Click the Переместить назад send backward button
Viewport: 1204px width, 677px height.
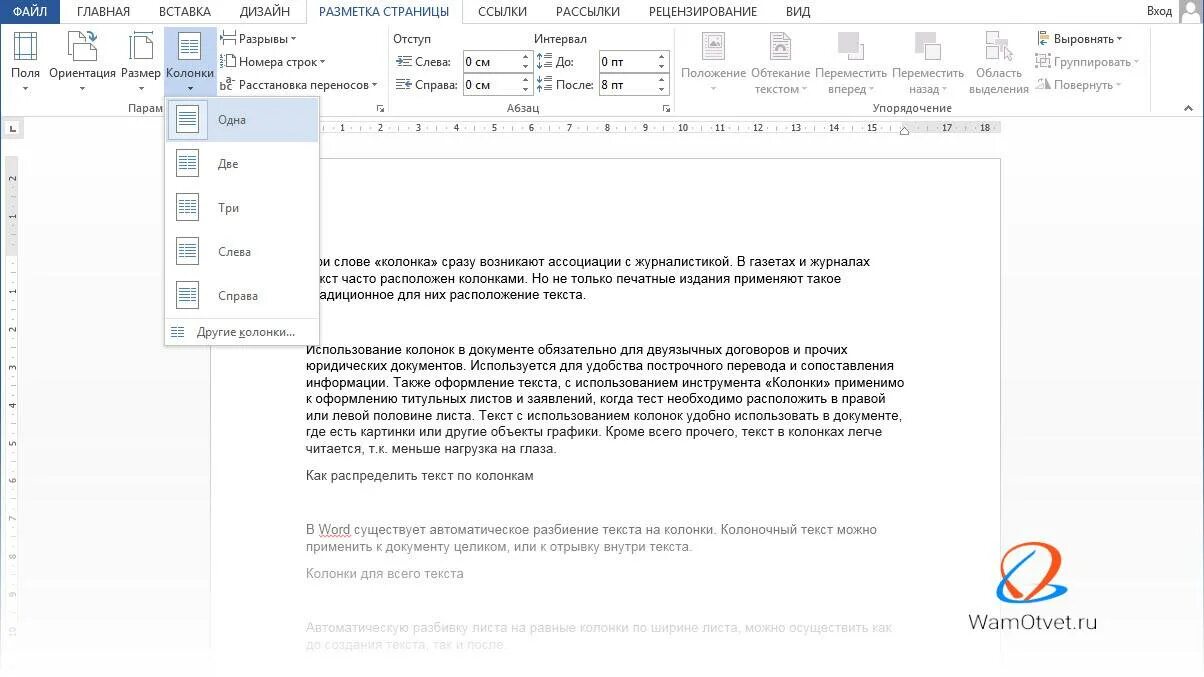928,62
